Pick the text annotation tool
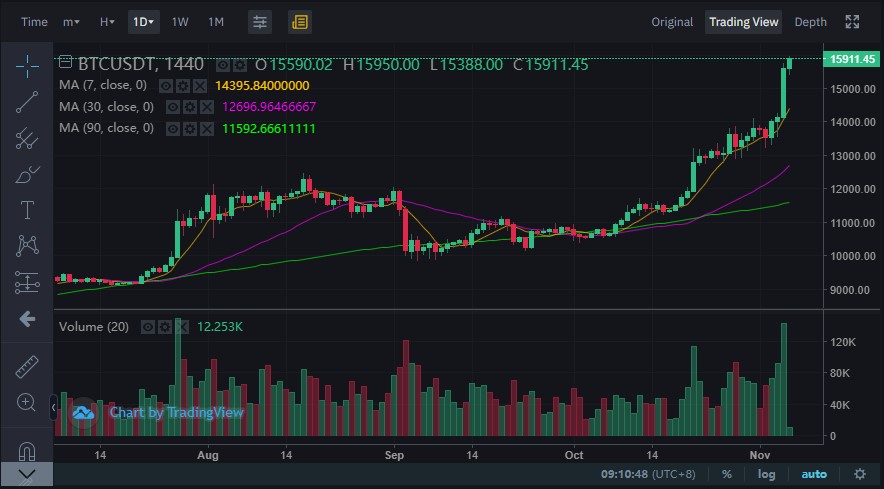The width and height of the screenshot is (884, 489). click(x=26, y=210)
